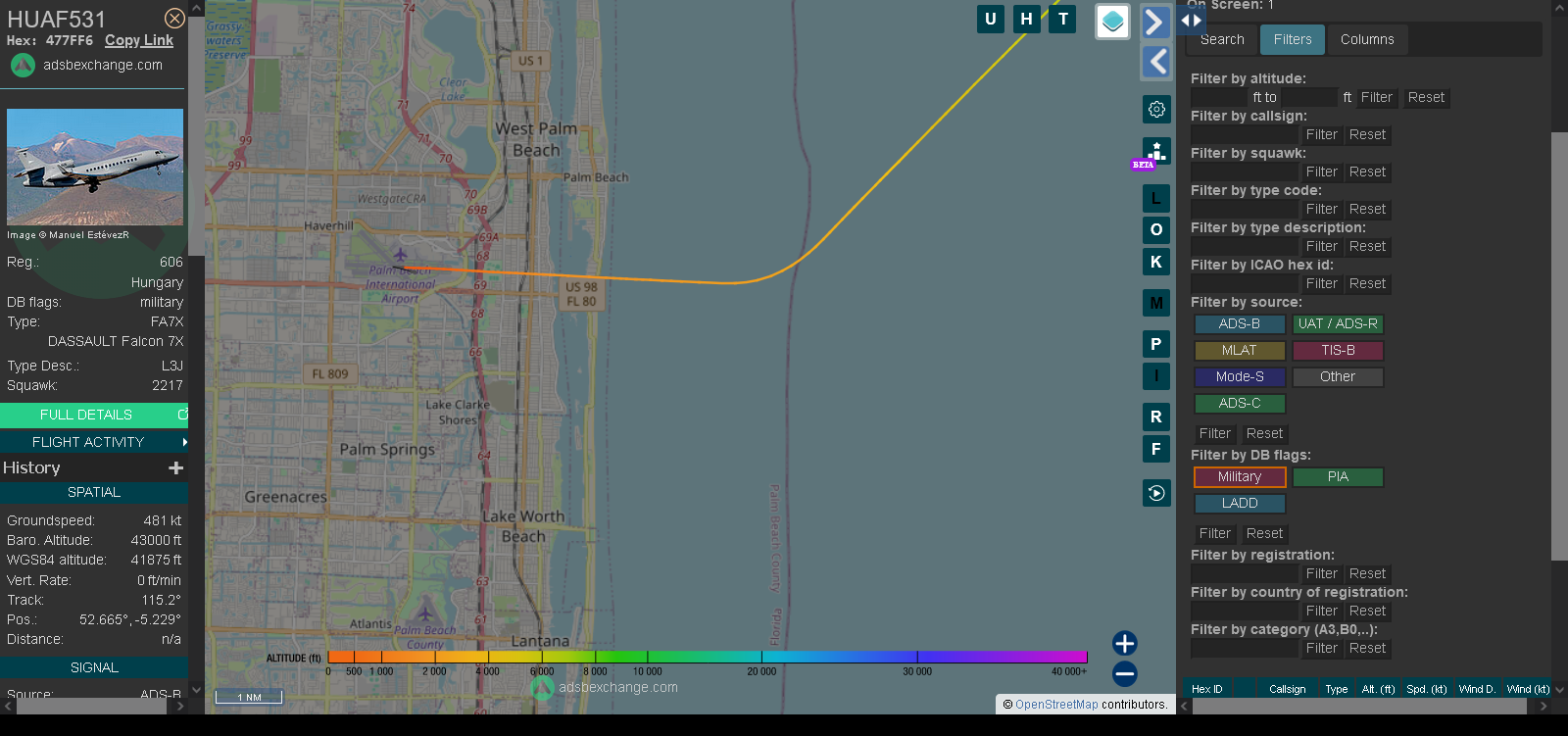Open FULL DETAILS link

pos(94,415)
